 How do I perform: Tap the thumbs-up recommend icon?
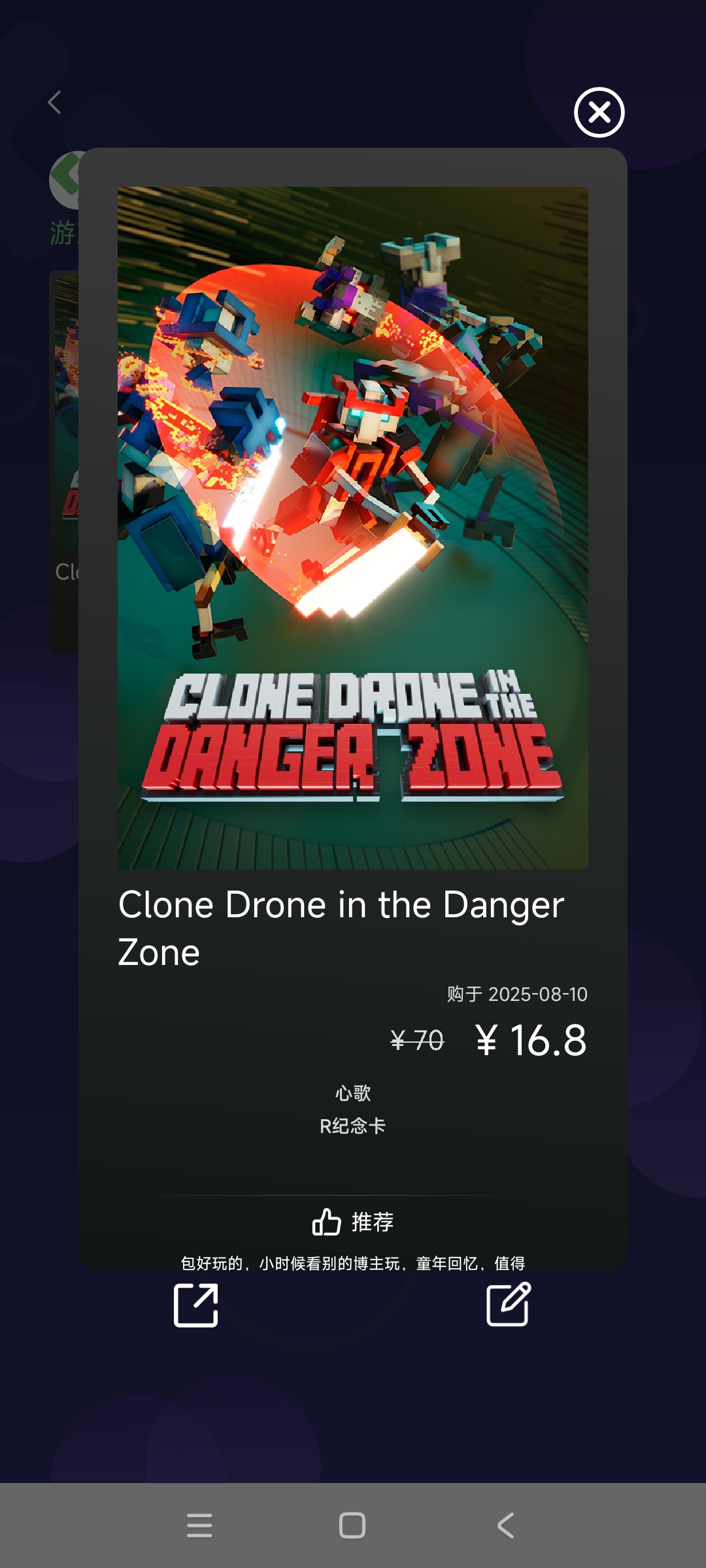click(x=326, y=1222)
